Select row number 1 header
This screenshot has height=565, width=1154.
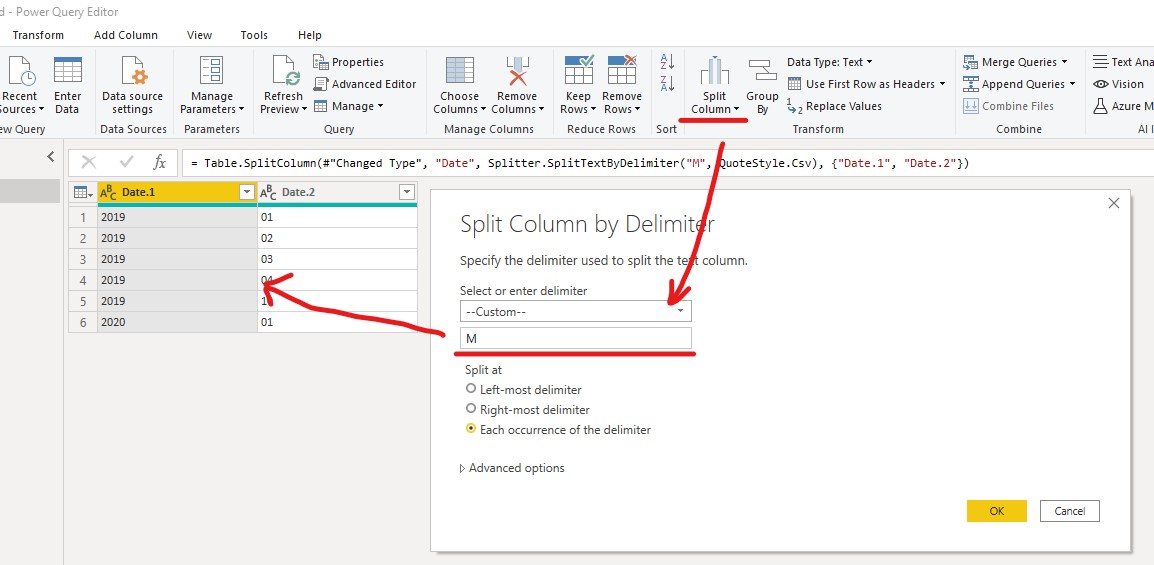[x=83, y=218]
